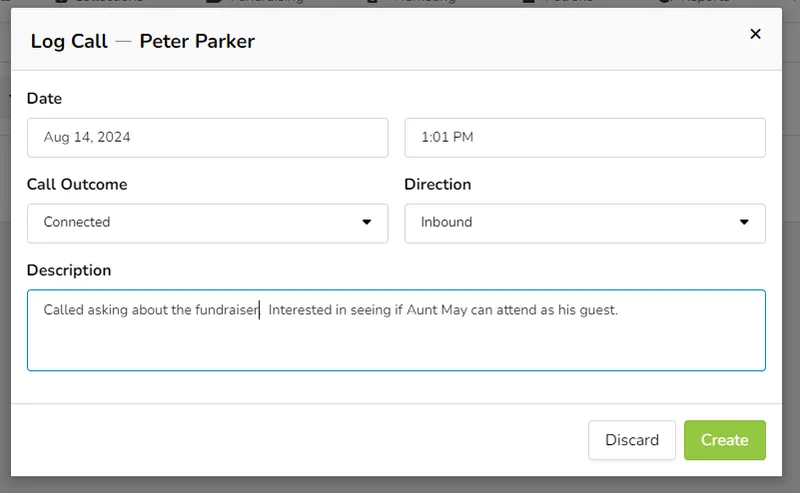Click the name 'Peter Parker' in header

(197, 41)
